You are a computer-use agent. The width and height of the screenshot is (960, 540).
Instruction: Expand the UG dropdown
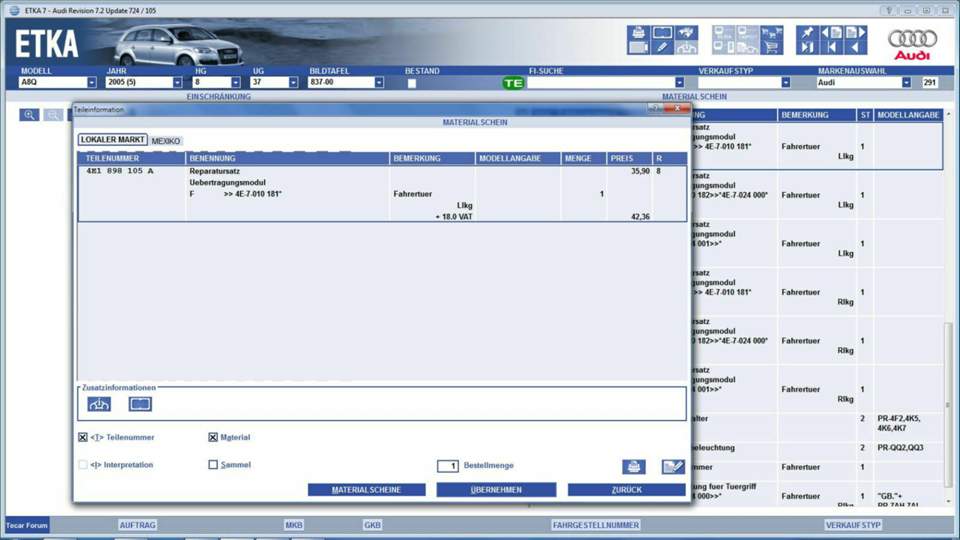coord(293,82)
